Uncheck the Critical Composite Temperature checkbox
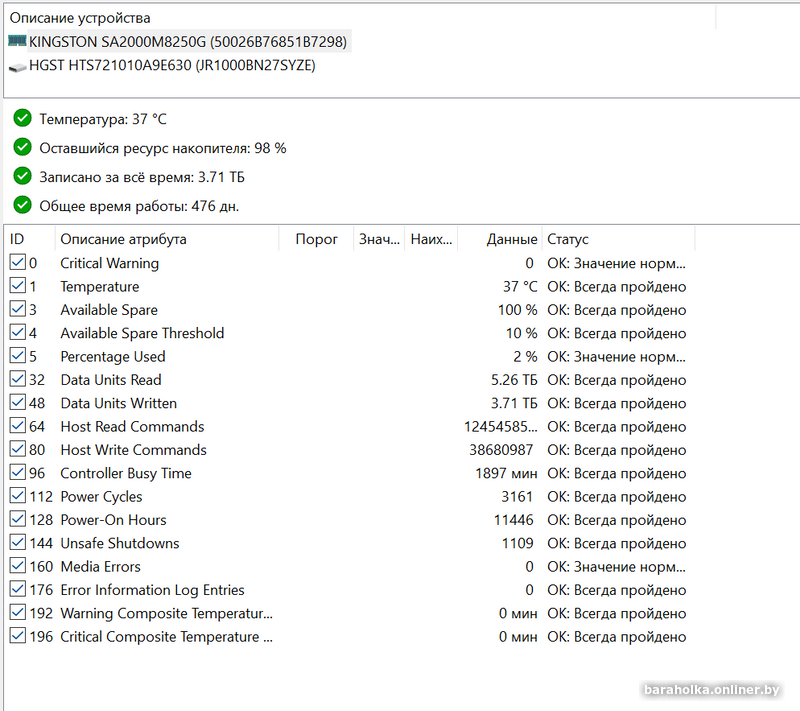This screenshot has height=711, width=800. [18, 636]
